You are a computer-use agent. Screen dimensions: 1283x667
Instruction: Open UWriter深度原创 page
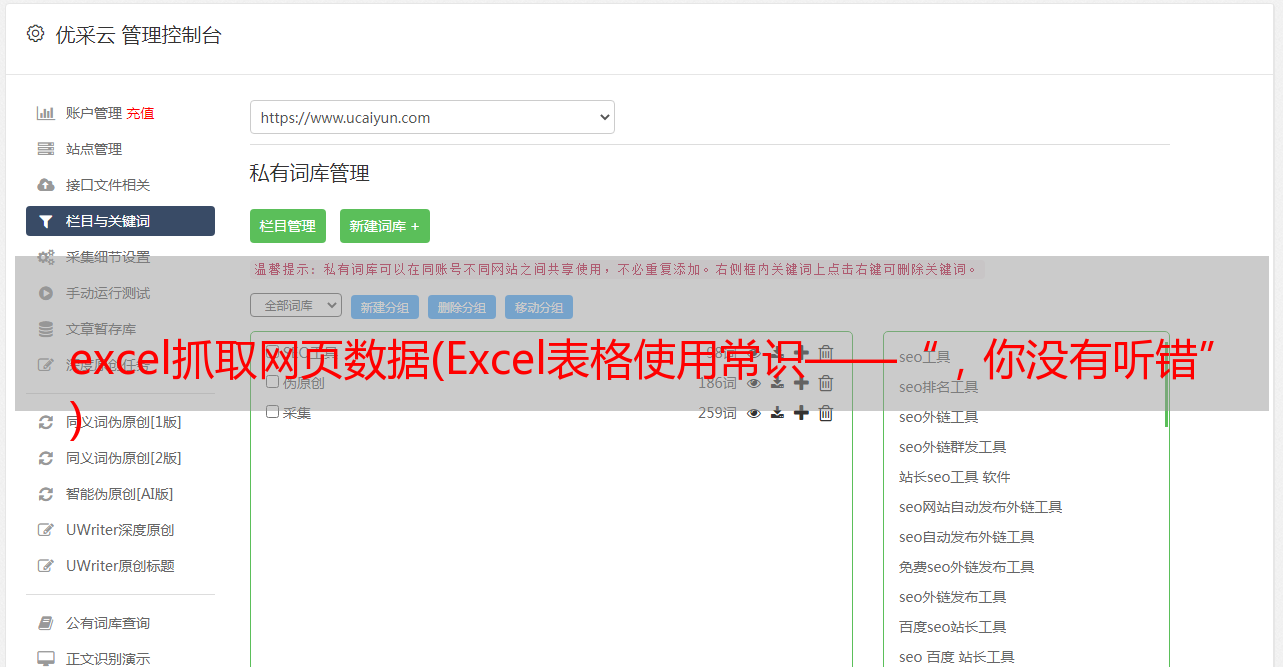[x=120, y=530]
